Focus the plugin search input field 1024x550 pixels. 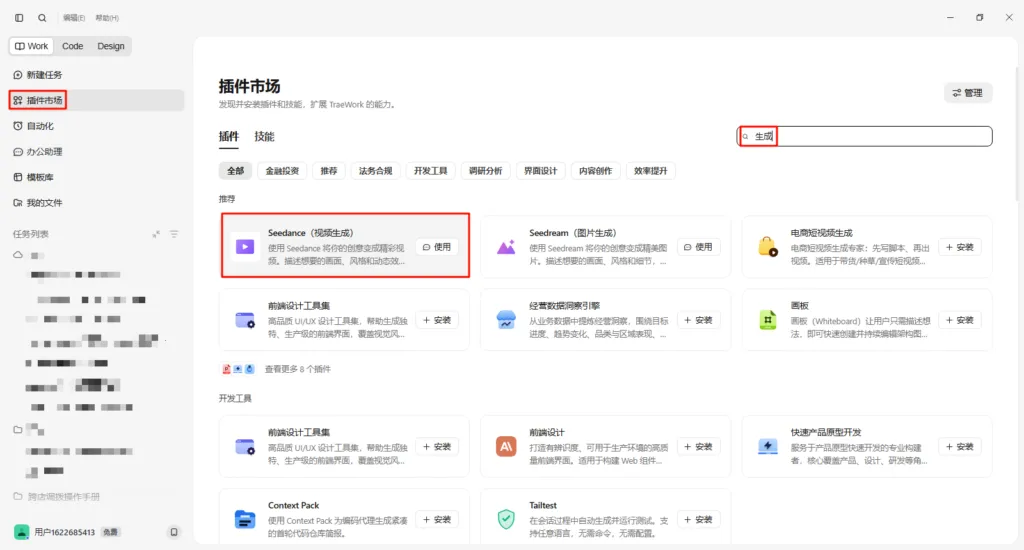pyautogui.click(x=865, y=136)
